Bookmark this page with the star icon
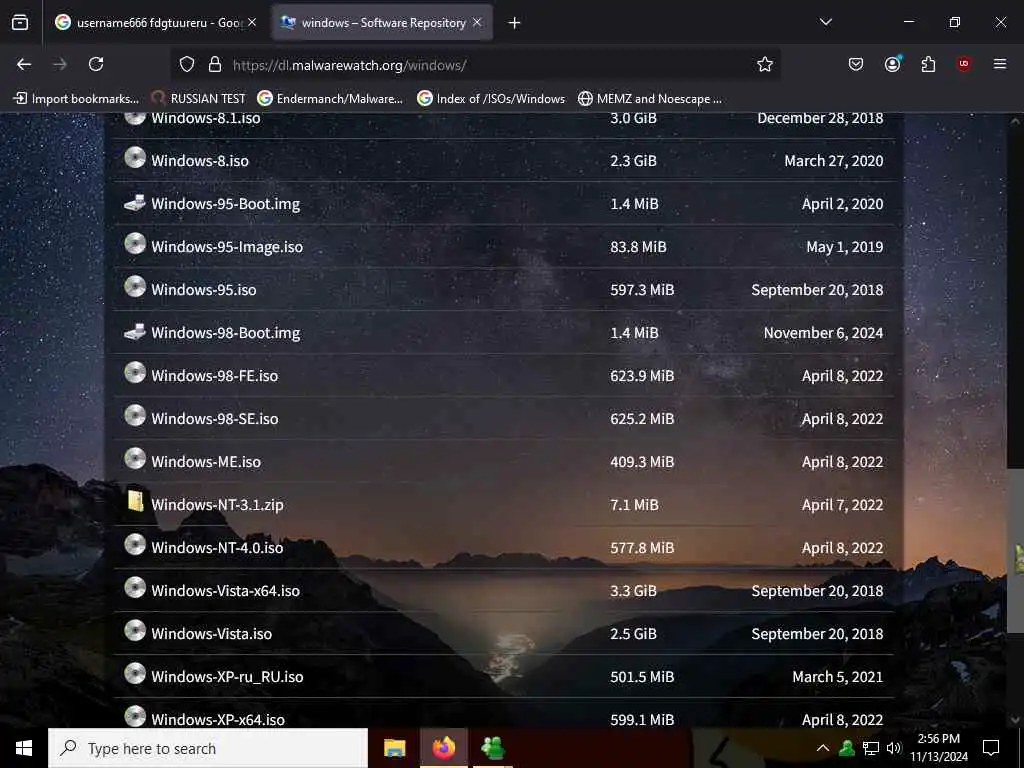 click(x=765, y=64)
